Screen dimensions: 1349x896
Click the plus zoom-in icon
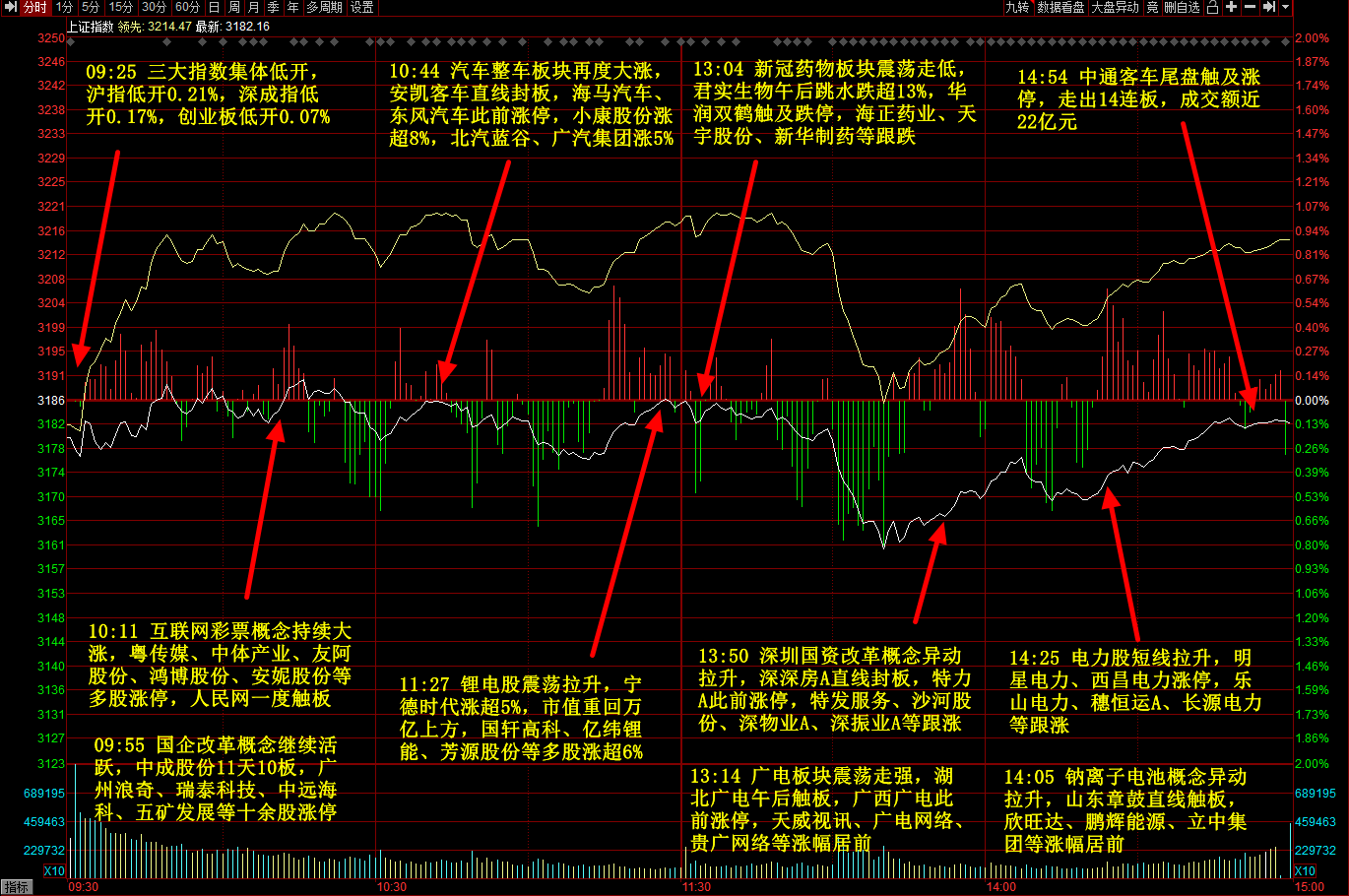1231,7
